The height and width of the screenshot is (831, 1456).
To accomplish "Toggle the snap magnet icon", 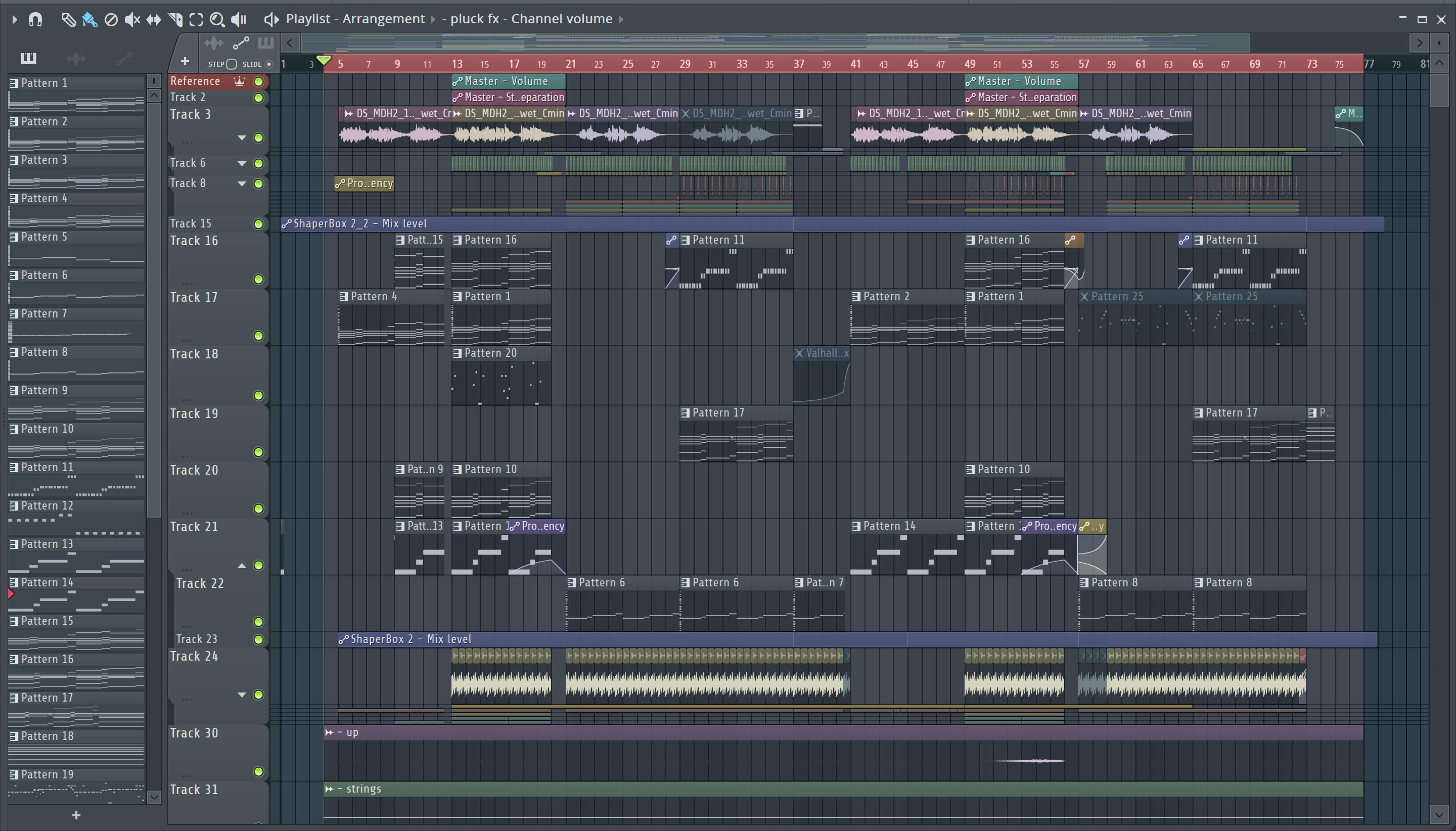I will pyautogui.click(x=35, y=19).
